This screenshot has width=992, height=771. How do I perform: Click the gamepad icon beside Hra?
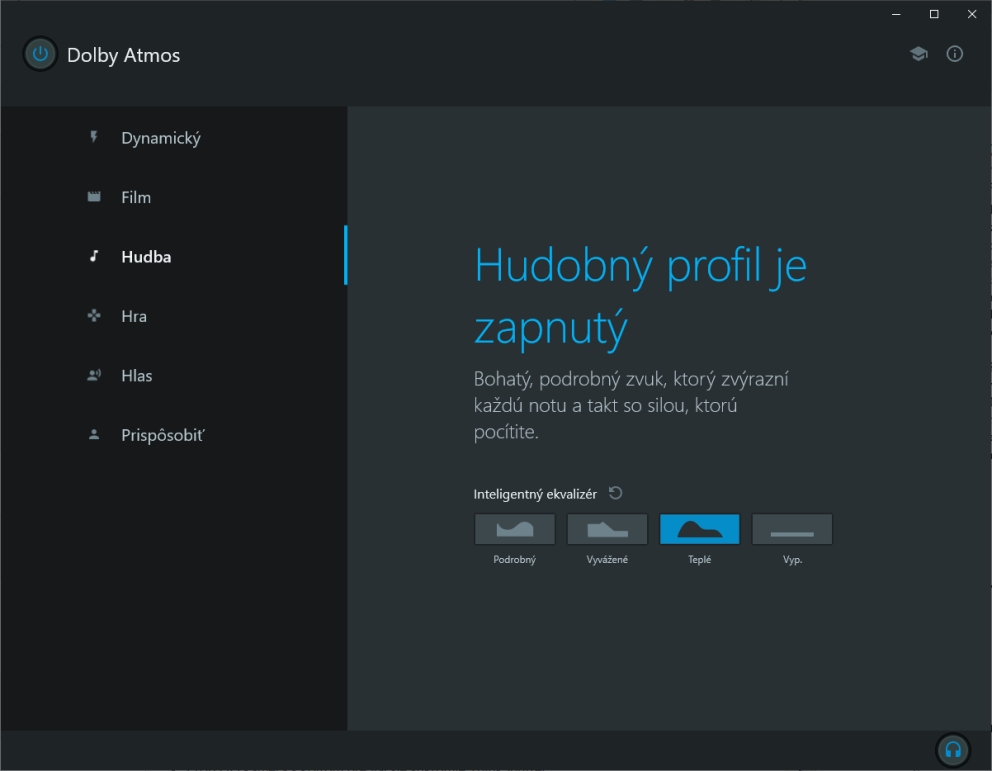(94, 316)
